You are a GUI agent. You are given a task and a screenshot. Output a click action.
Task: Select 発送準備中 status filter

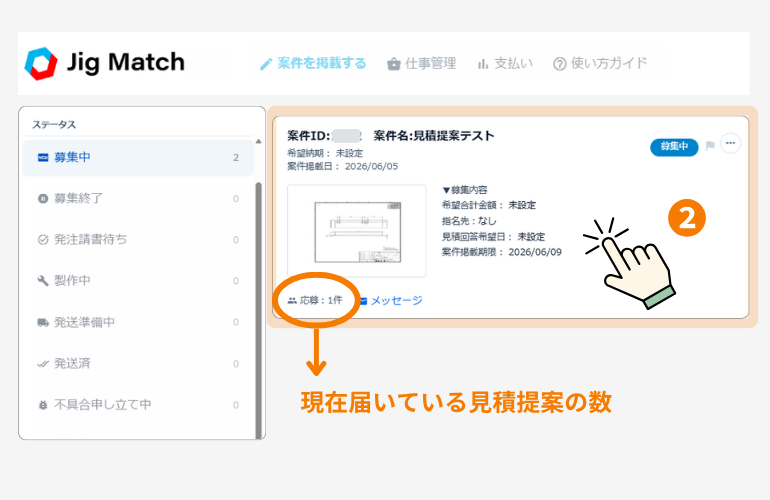pos(138,322)
